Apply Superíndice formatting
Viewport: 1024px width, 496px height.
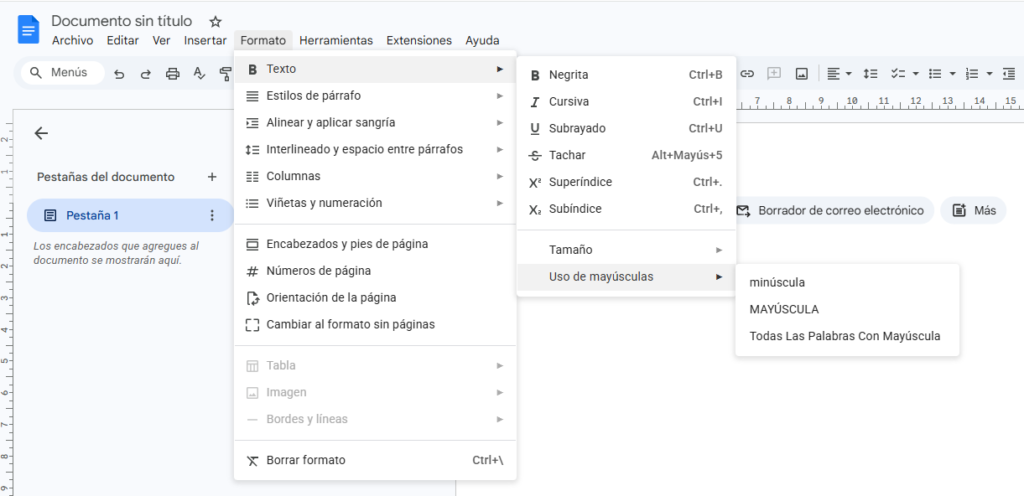click(x=626, y=182)
